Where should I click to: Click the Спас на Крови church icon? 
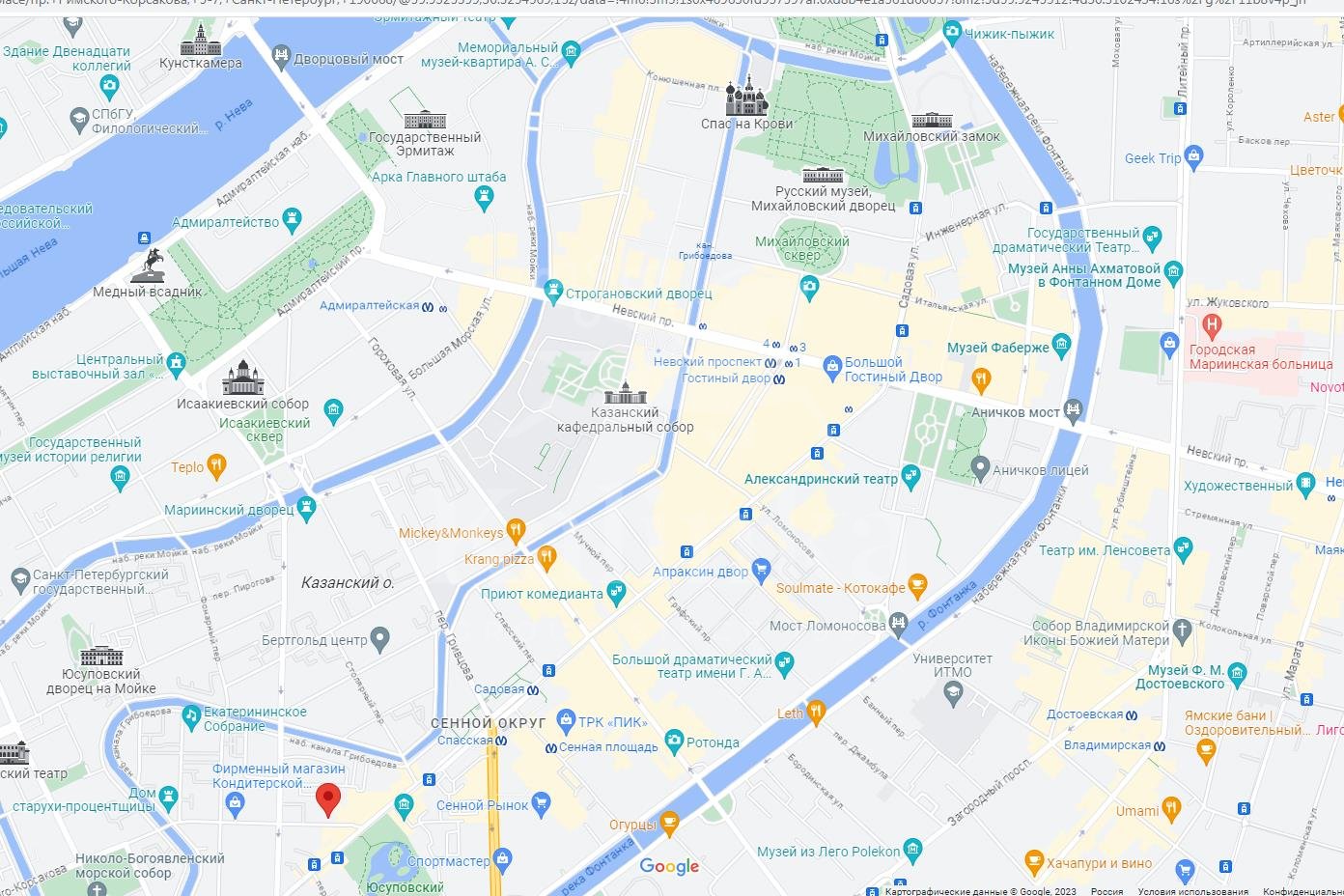[745, 96]
